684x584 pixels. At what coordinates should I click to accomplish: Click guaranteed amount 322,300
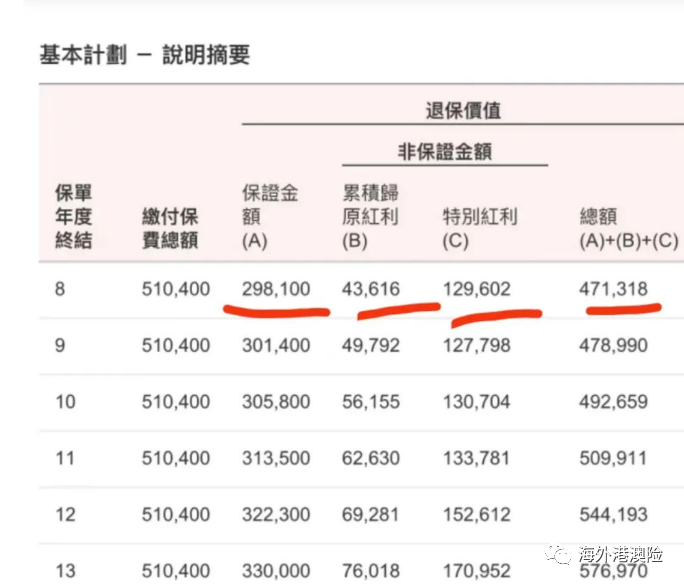(276, 515)
